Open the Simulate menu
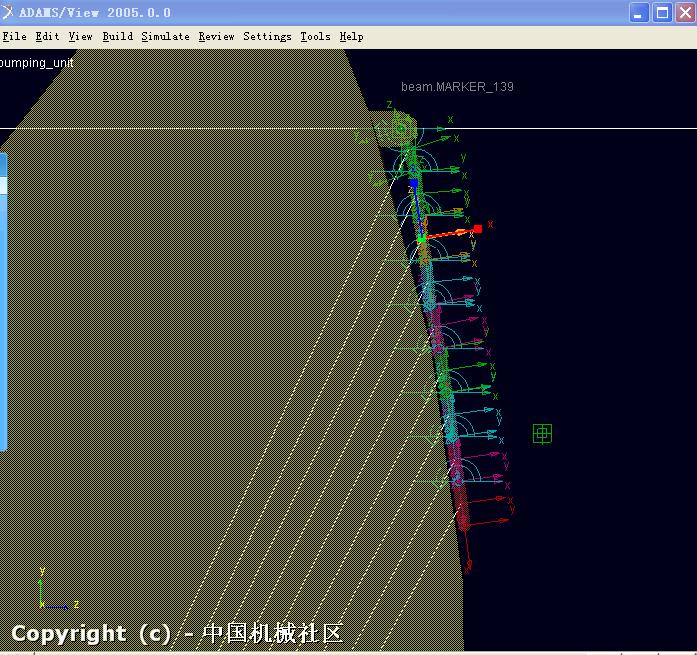 pos(165,36)
